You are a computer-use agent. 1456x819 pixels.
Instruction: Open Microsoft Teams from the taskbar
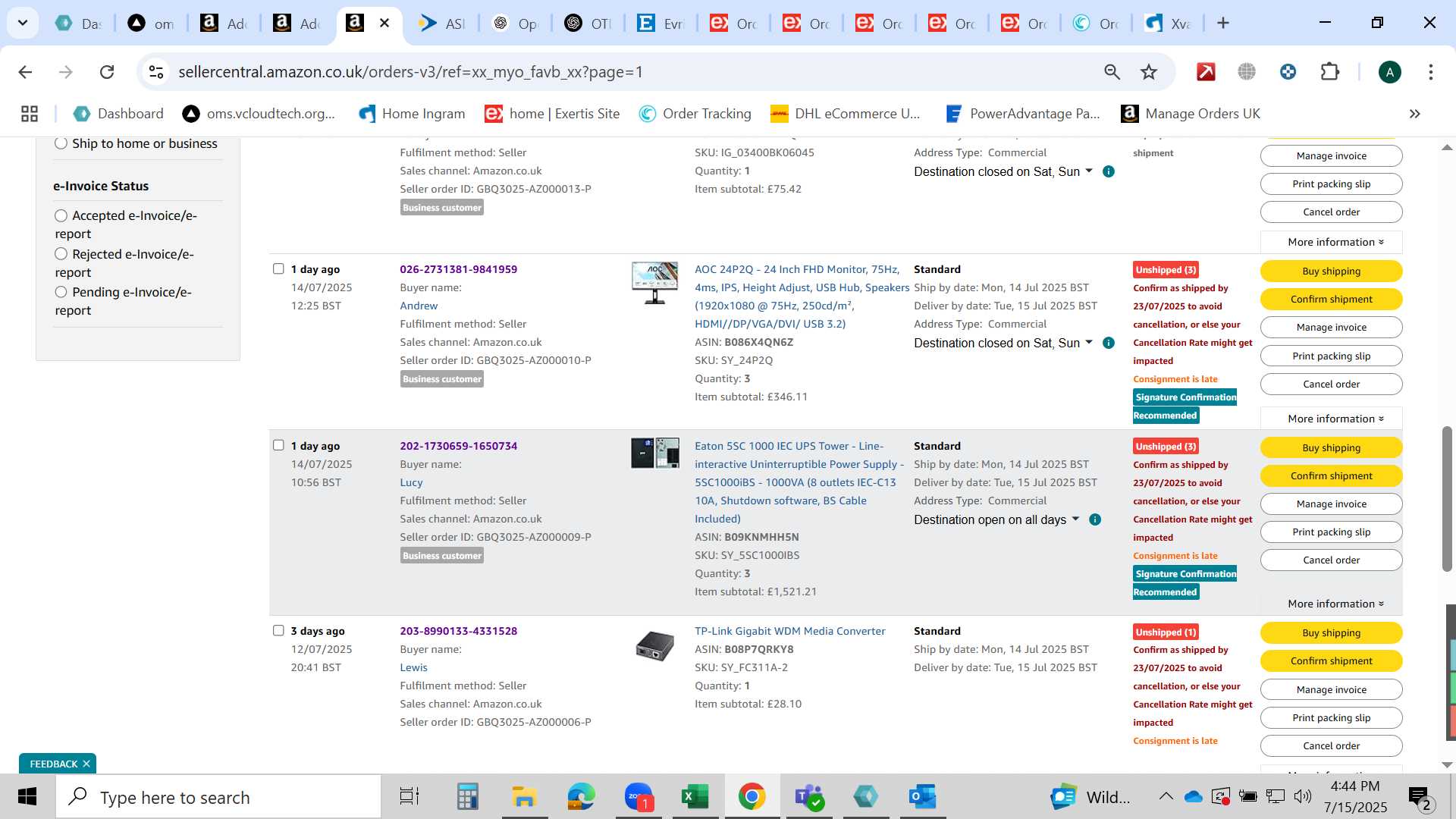point(808,797)
